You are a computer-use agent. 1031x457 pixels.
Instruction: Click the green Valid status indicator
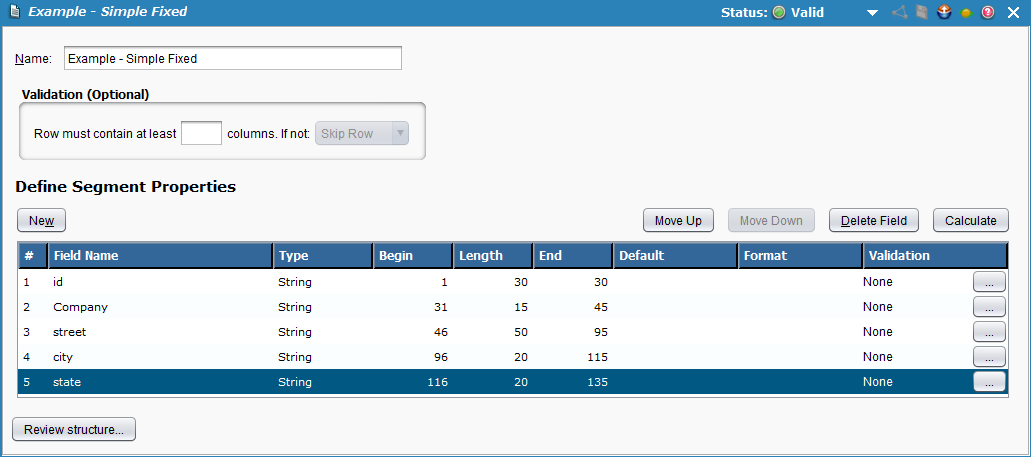coord(779,12)
